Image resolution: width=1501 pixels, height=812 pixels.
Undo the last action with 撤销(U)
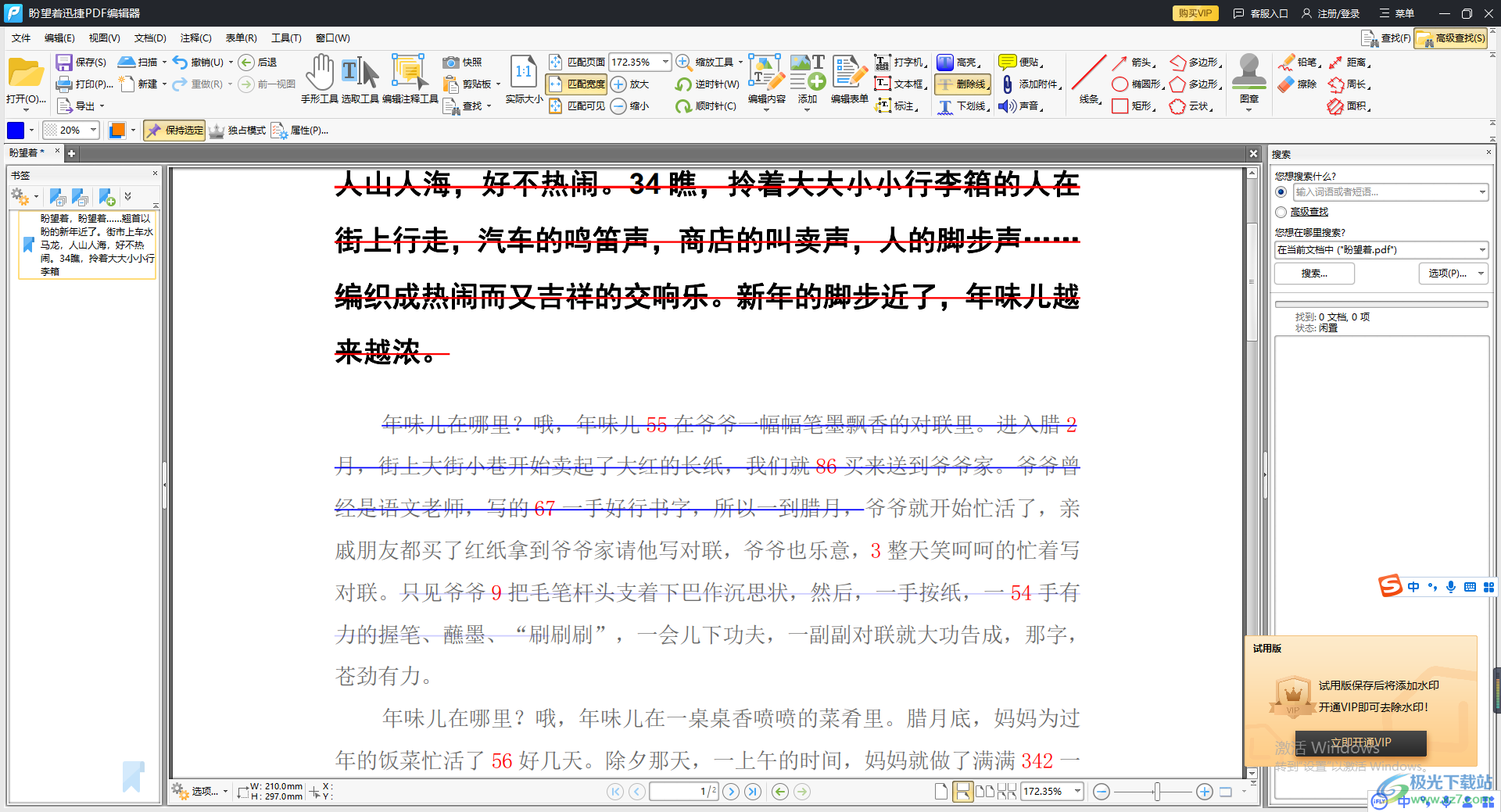click(199, 62)
